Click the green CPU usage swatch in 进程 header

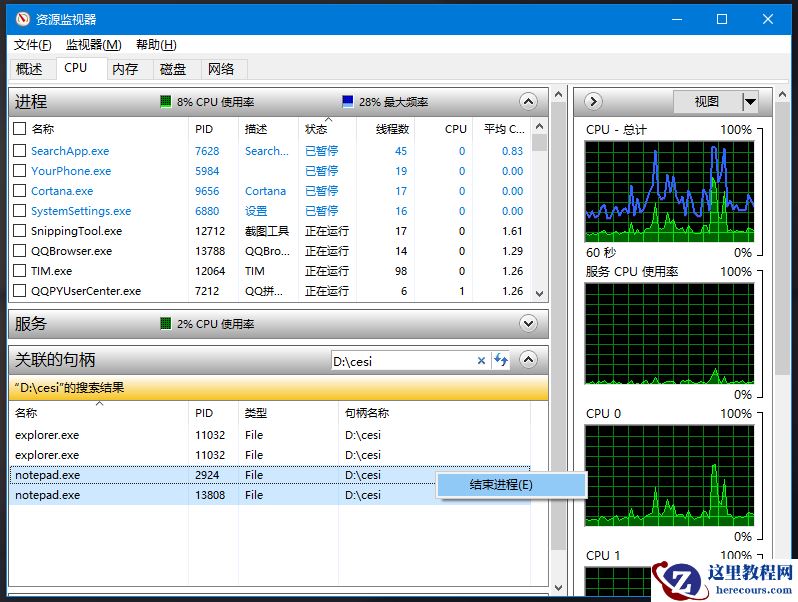(x=165, y=101)
